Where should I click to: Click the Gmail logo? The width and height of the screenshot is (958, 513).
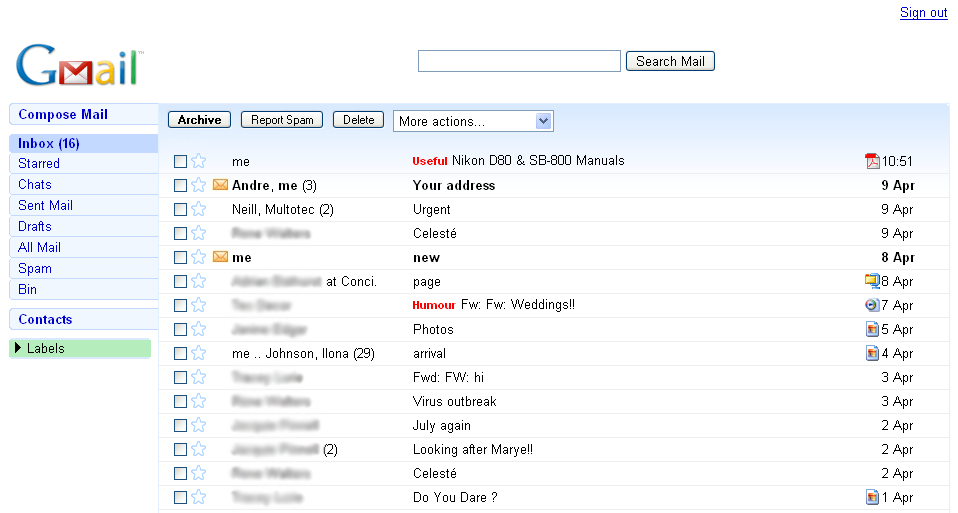79,65
